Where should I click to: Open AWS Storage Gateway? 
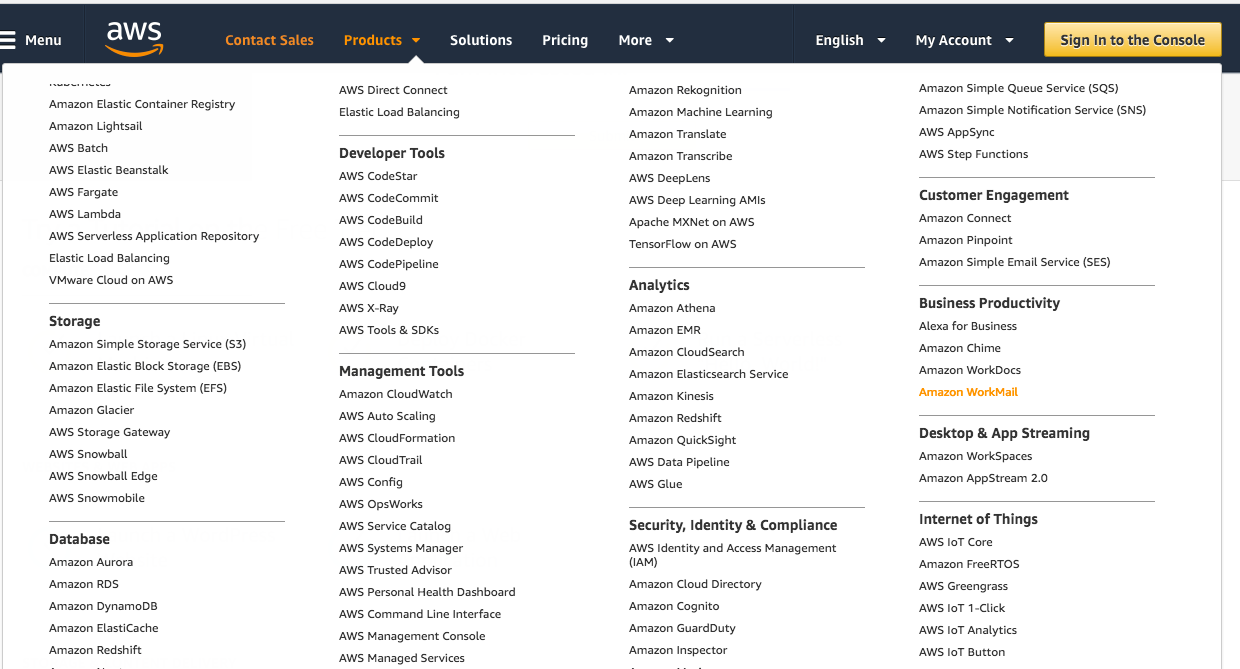[x=110, y=432]
